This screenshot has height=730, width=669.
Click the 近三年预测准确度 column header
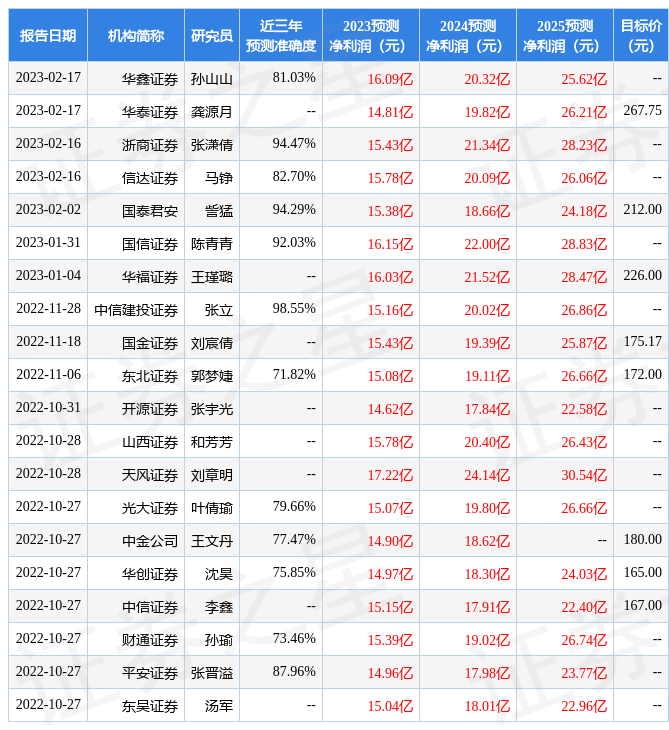tap(281, 35)
